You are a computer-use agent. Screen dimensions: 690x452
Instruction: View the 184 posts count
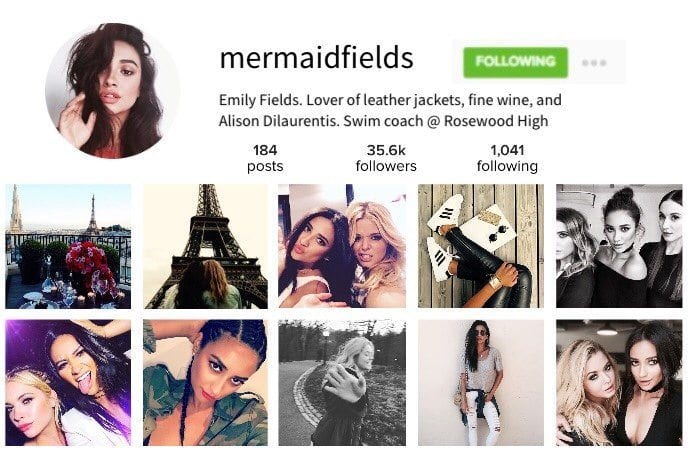coord(265,158)
